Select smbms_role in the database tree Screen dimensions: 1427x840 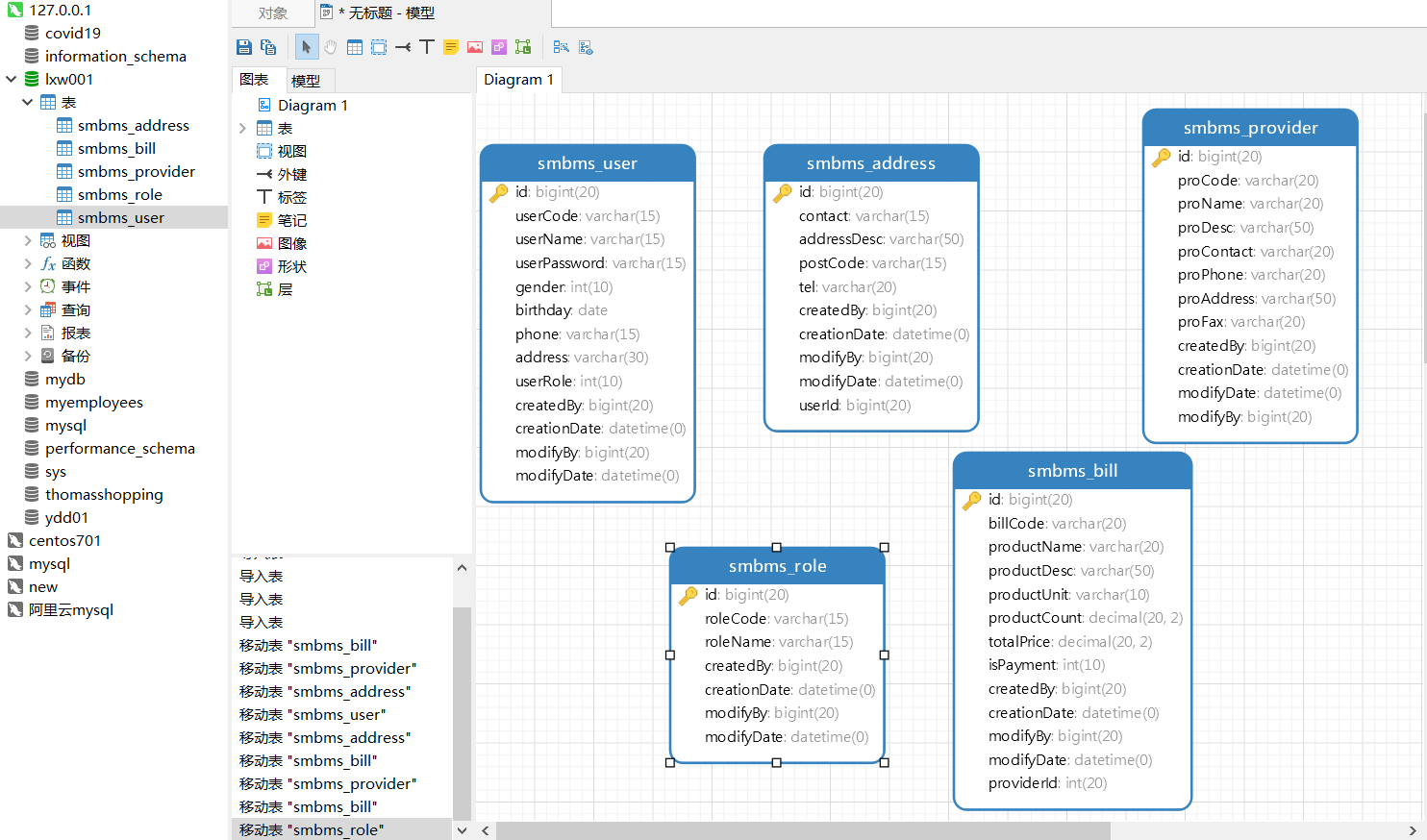click(x=120, y=194)
